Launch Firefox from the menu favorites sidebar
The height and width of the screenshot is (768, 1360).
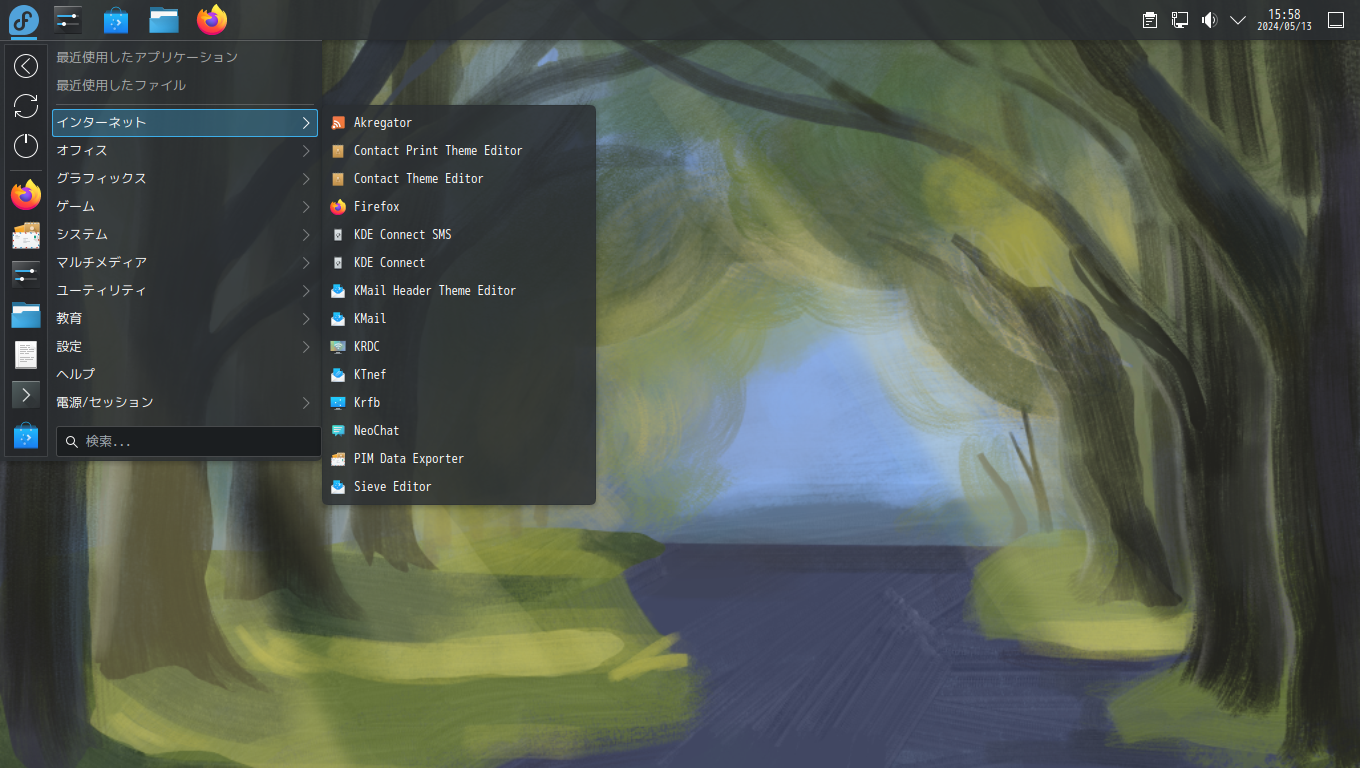click(26, 195)
